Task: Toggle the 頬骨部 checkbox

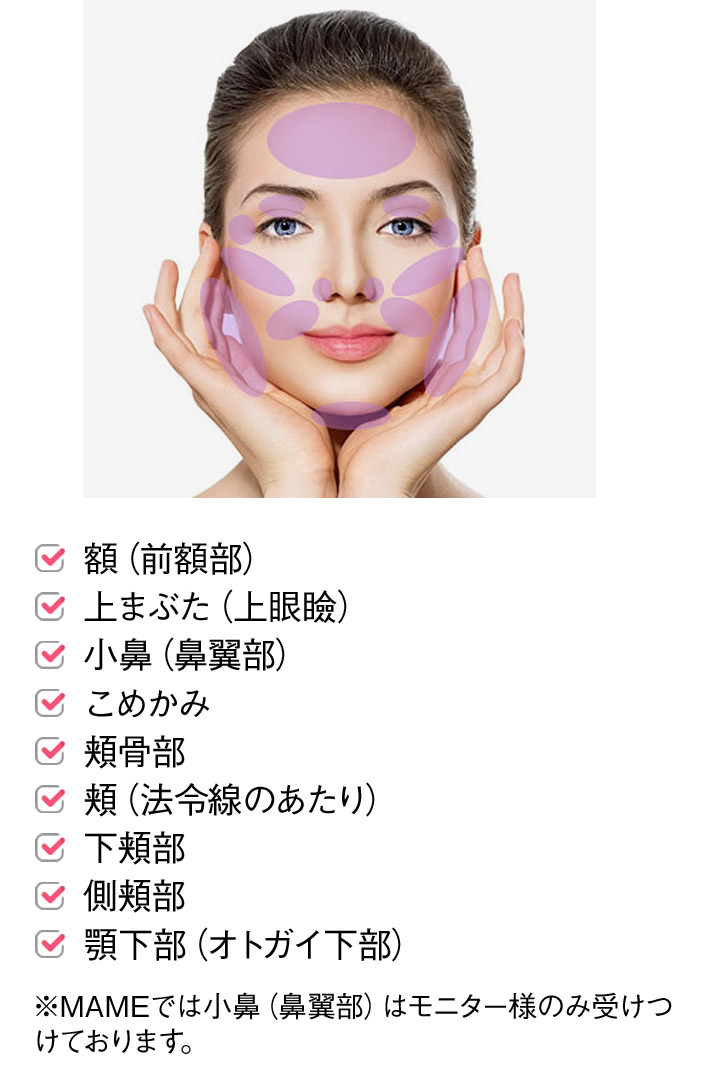Action: coord(49,751)
